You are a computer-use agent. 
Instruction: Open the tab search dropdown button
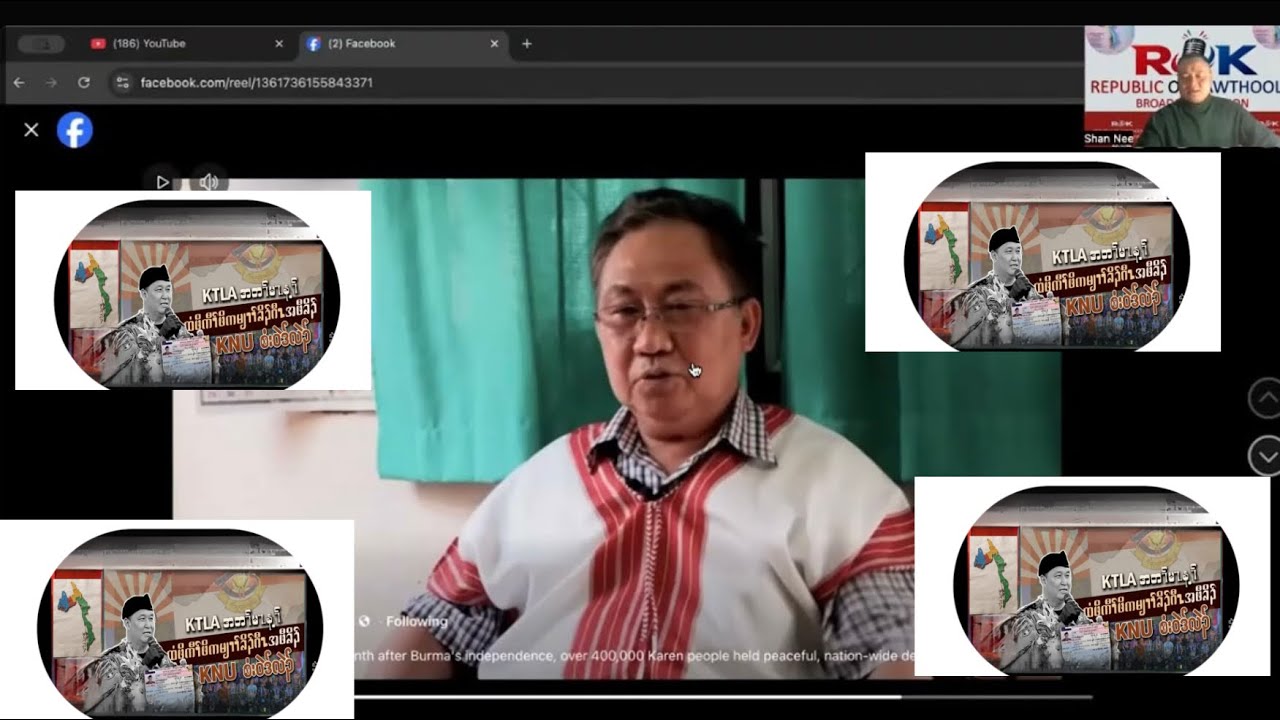[x=41, y=44]
